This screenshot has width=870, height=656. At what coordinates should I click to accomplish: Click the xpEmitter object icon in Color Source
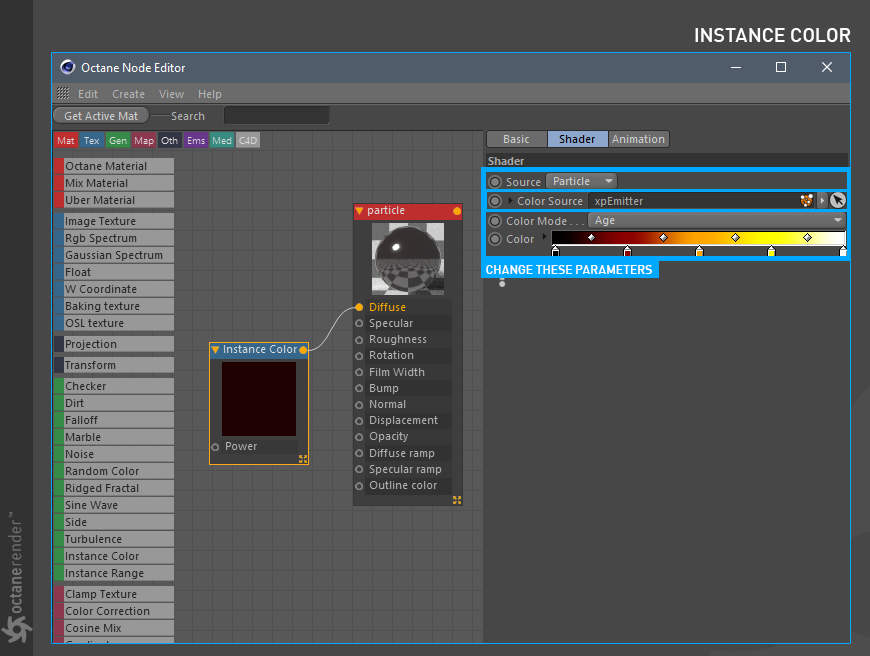807,201
